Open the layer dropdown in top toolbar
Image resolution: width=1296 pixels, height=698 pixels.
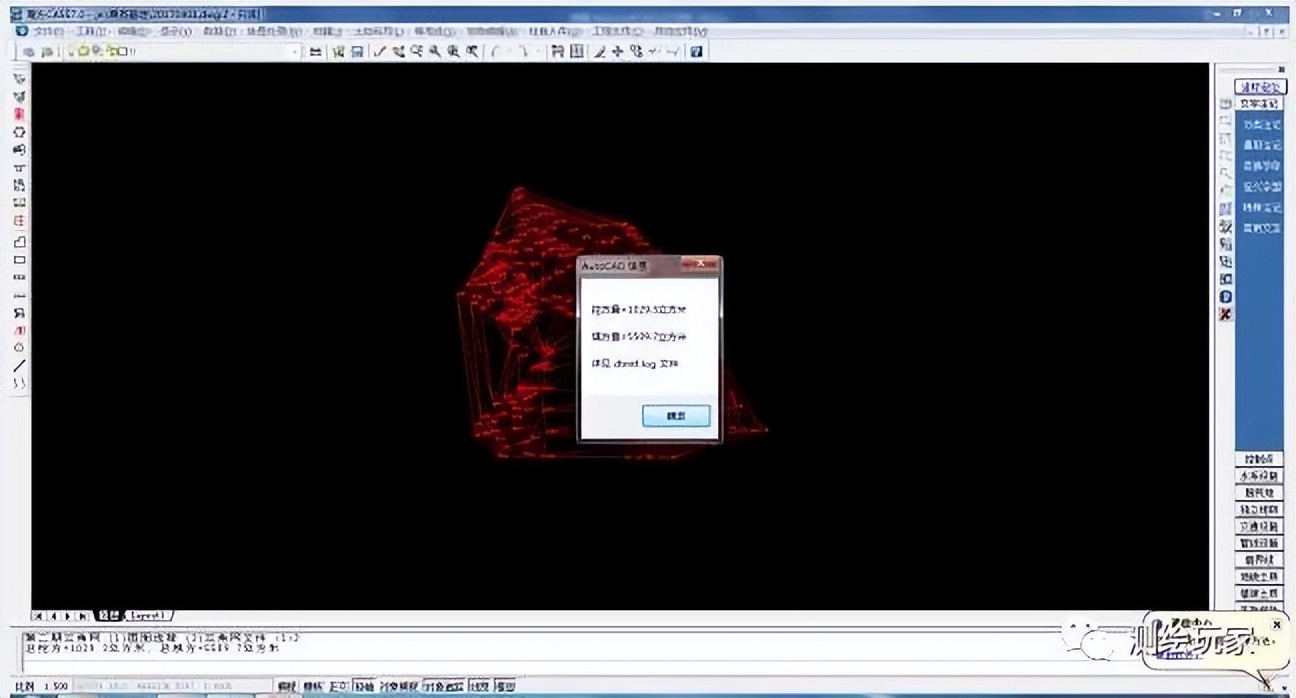(x=294, y=52)
